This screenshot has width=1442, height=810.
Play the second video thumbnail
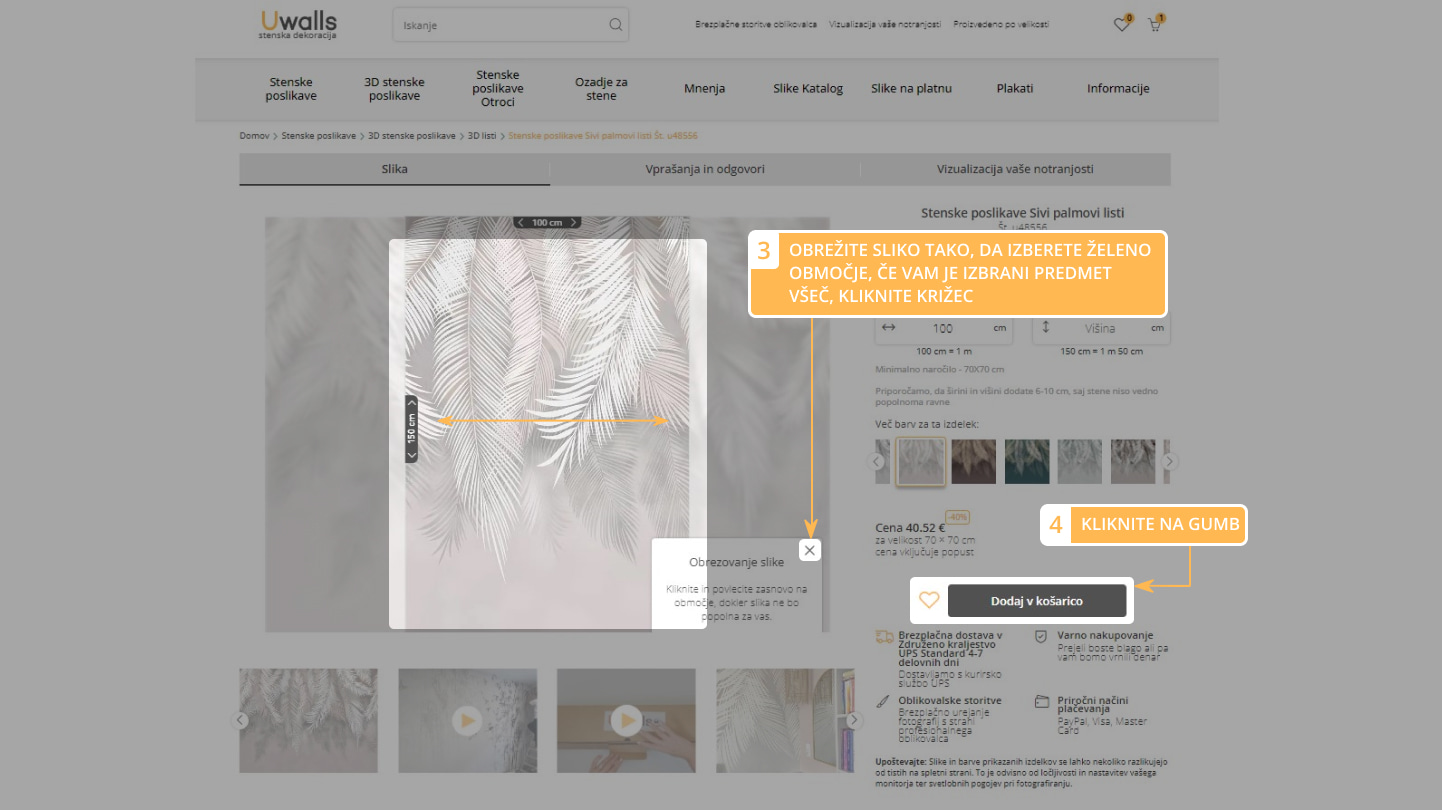(x=626, y=720)
